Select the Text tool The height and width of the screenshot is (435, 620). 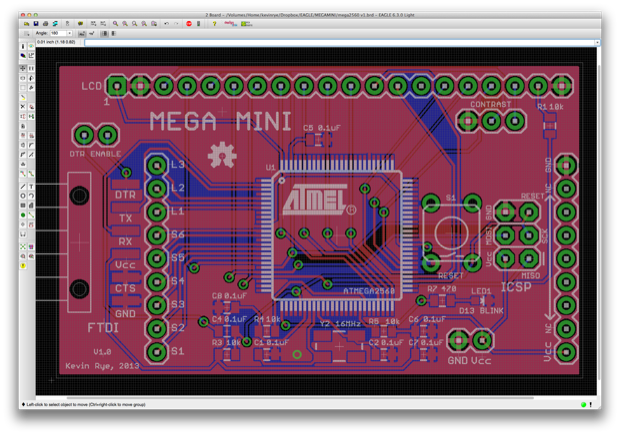tap(31, 186)
